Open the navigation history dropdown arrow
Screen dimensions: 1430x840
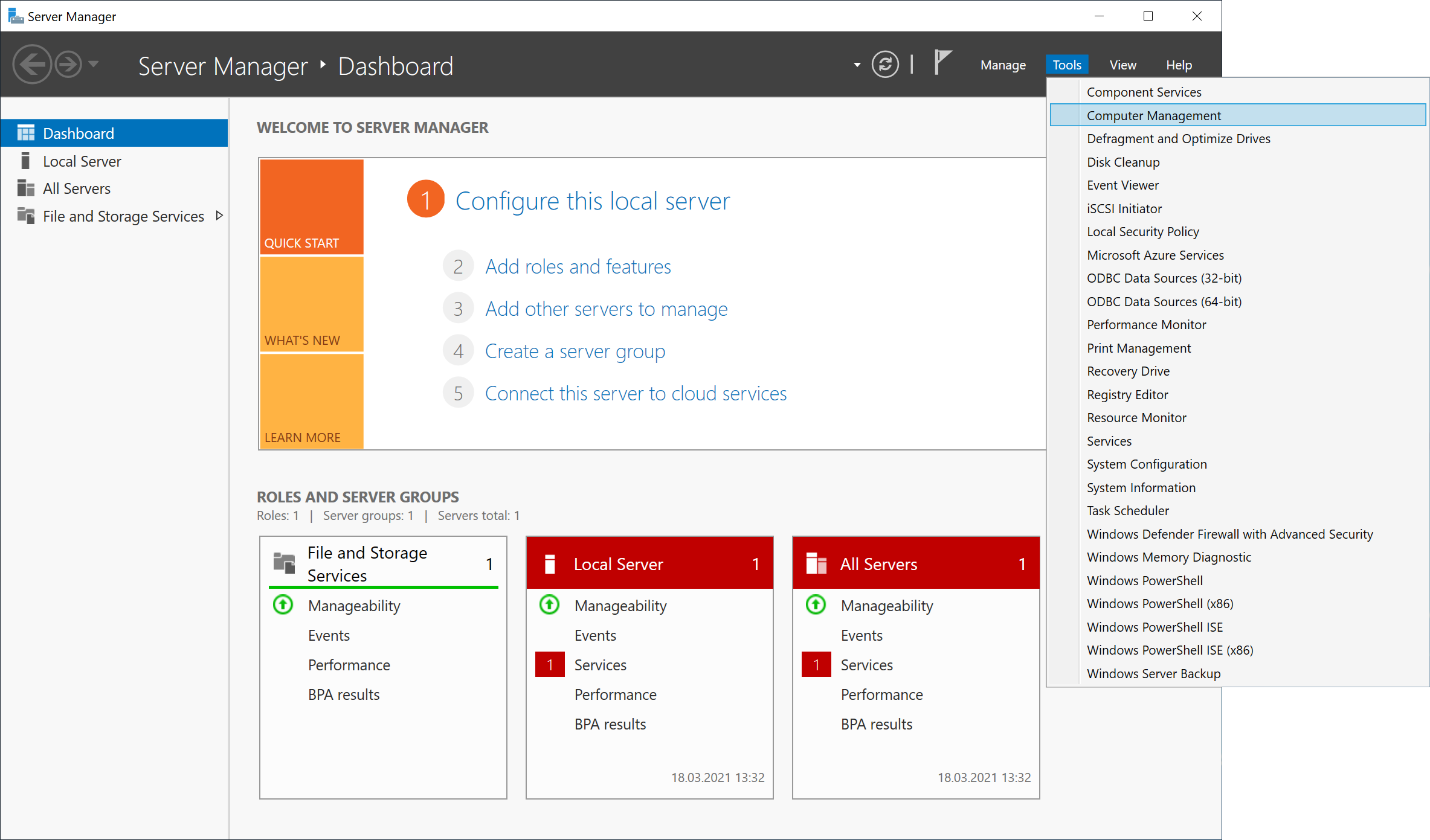tap(93, 63)
